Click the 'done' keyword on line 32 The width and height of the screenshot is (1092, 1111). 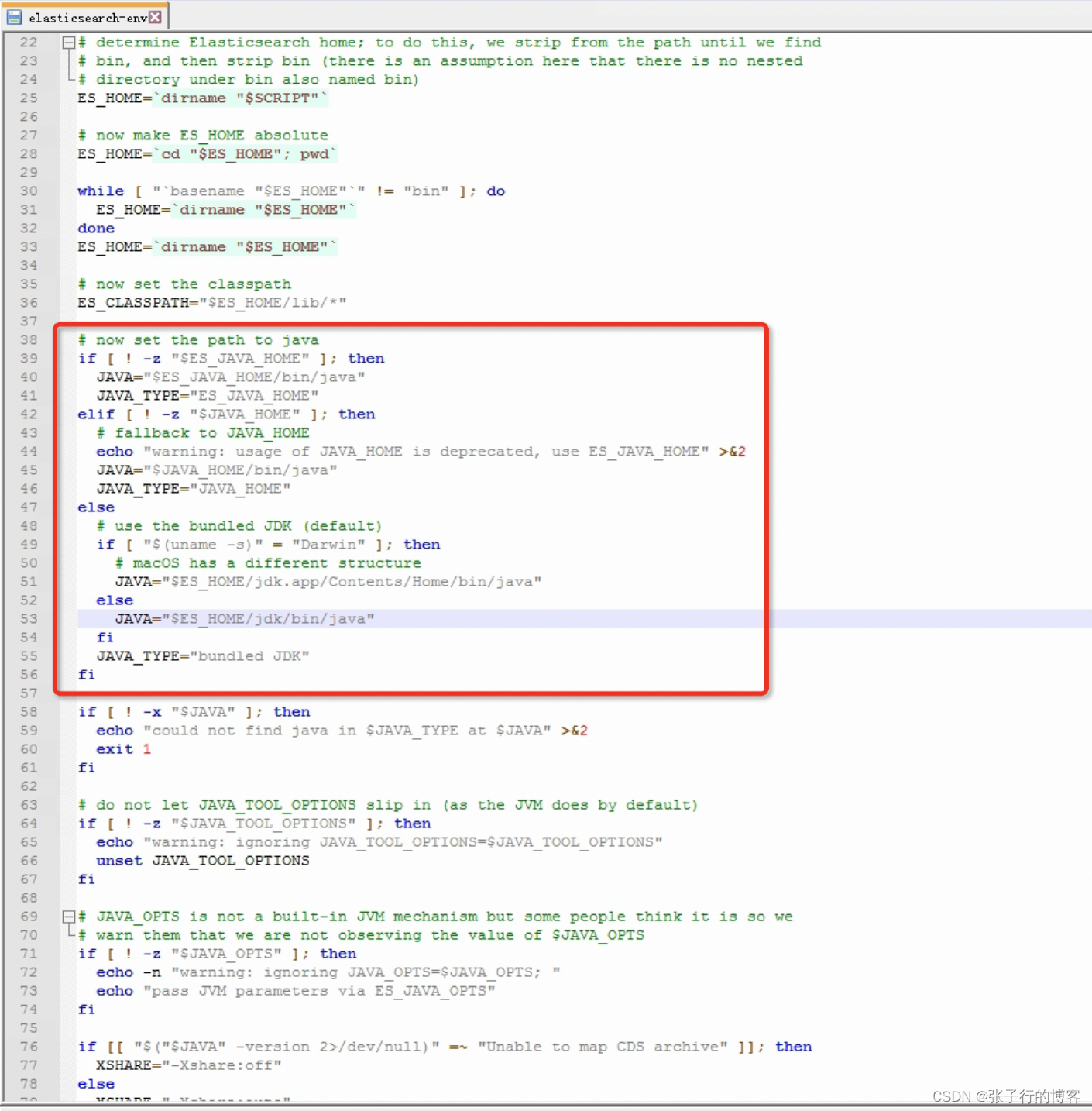tap(96, 229)
